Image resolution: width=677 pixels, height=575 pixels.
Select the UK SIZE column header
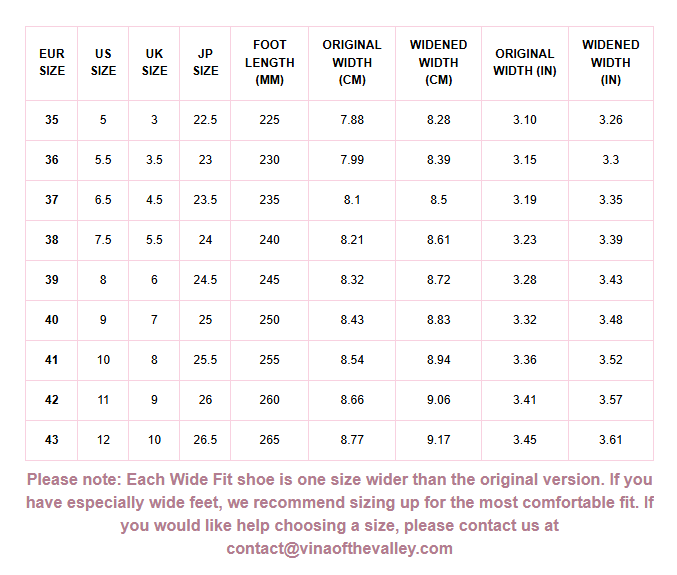tap(154, 62)
